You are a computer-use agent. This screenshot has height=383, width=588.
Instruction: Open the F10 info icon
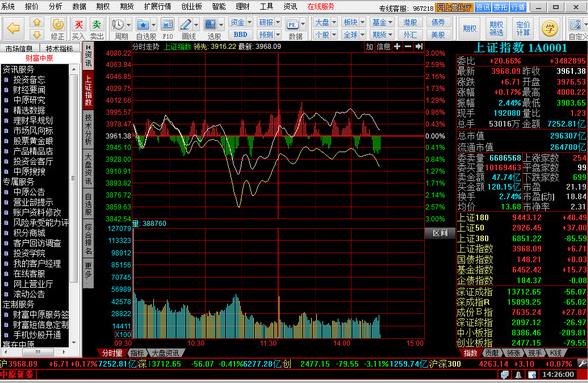(x=167, y=25)
